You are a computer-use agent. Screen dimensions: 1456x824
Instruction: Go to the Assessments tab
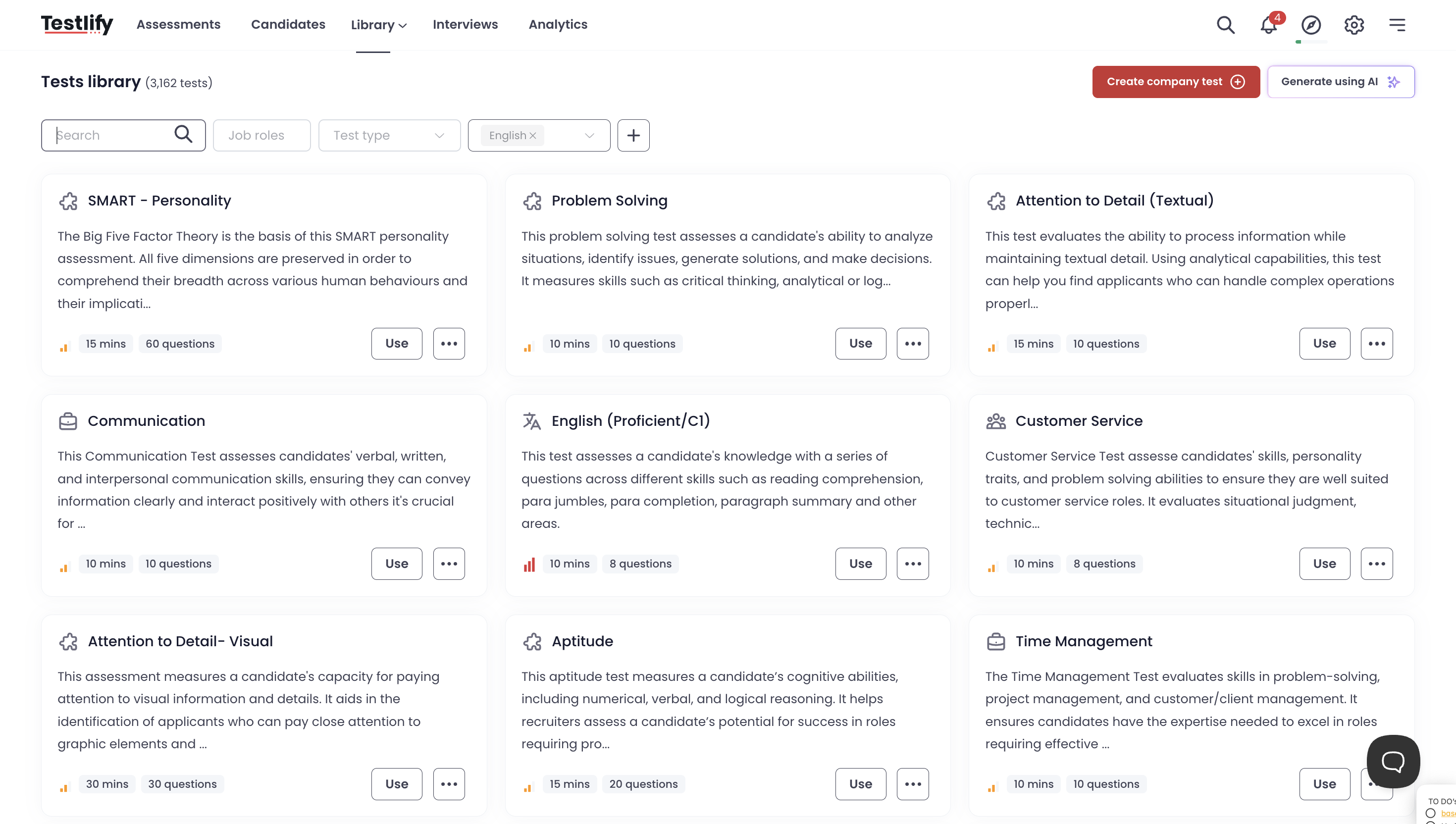pyautogui.click(x=178, y=24)
